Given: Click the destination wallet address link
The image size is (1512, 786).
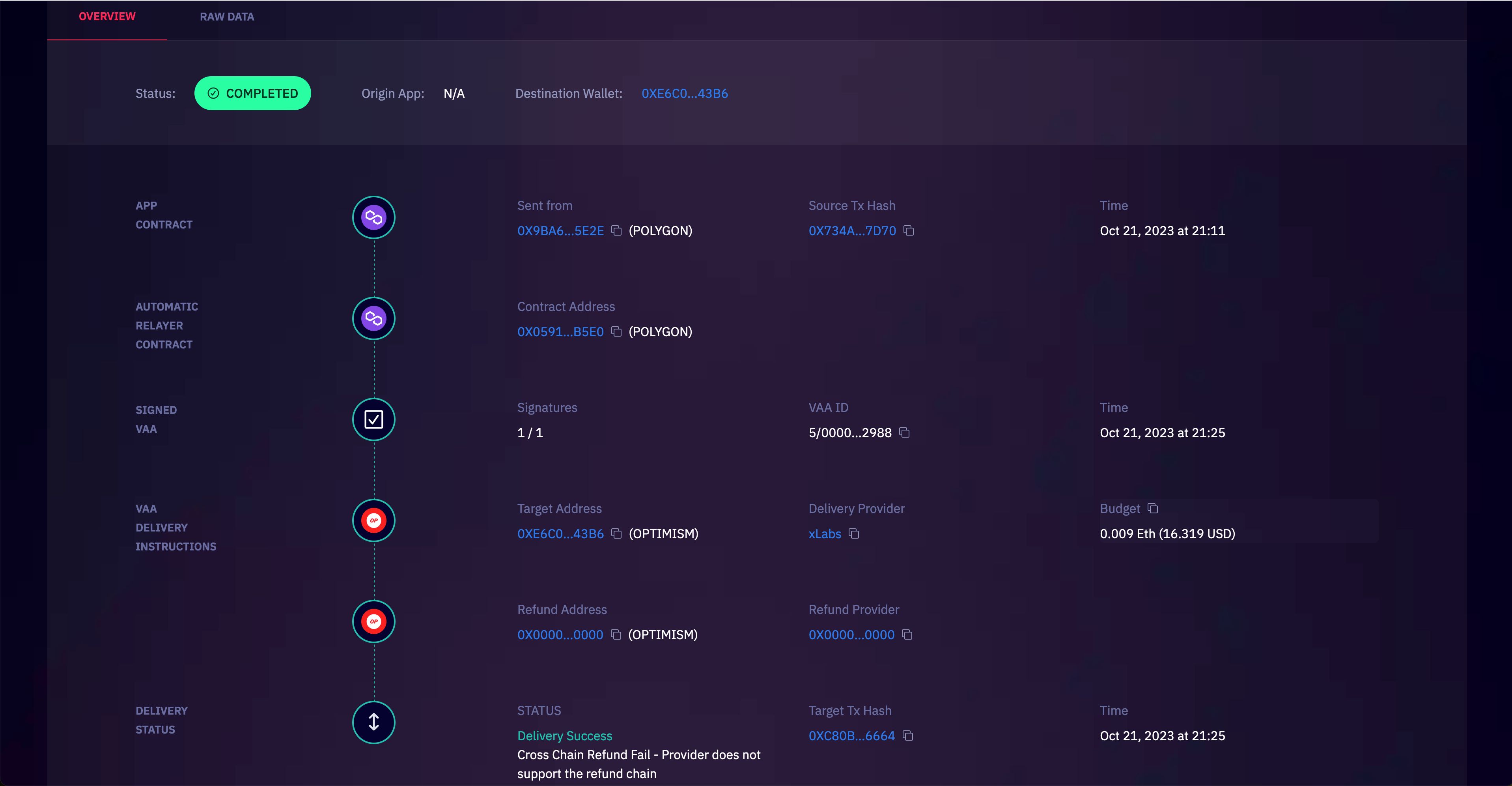Looking at the screenshot, I should pyautogui.click(x=684, y=93).
